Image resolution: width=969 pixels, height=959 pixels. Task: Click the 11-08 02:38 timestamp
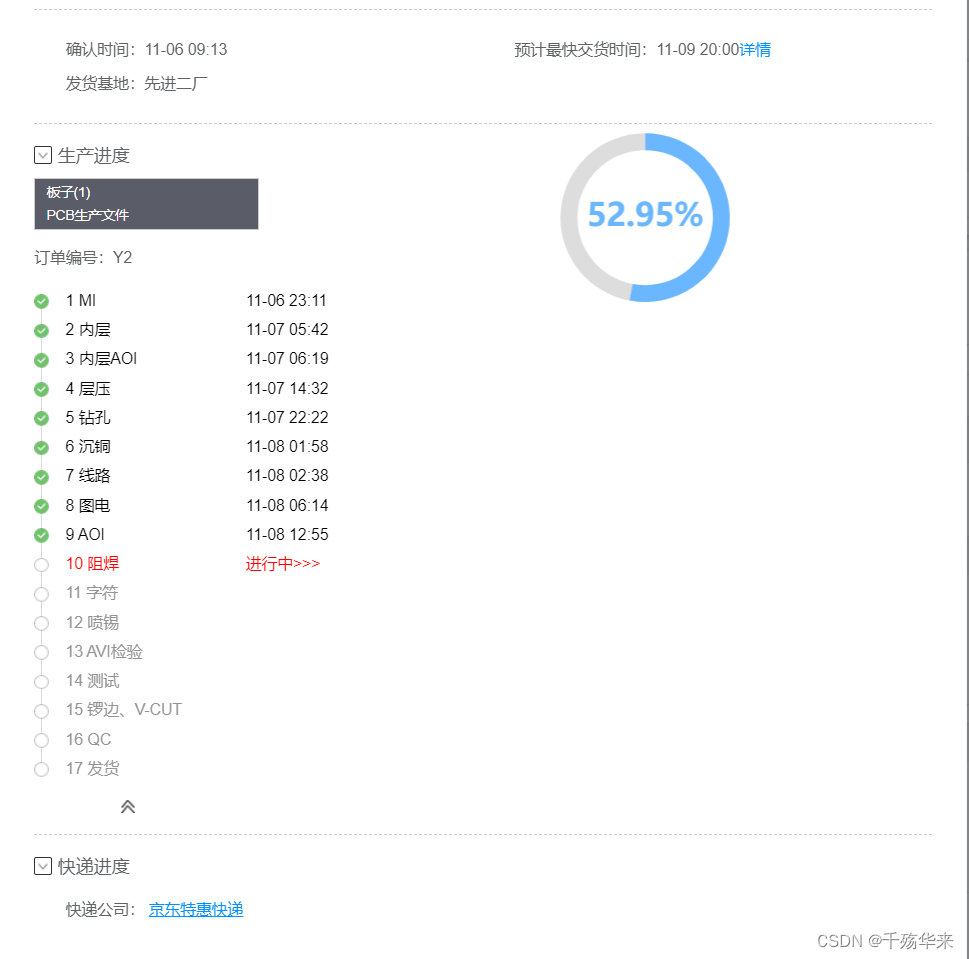point(287,475)
